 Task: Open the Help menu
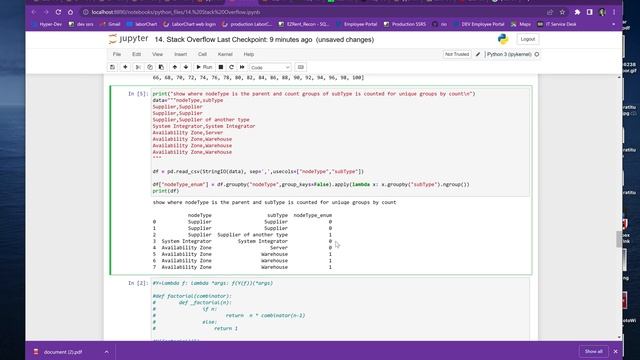(x=249, y=54)
